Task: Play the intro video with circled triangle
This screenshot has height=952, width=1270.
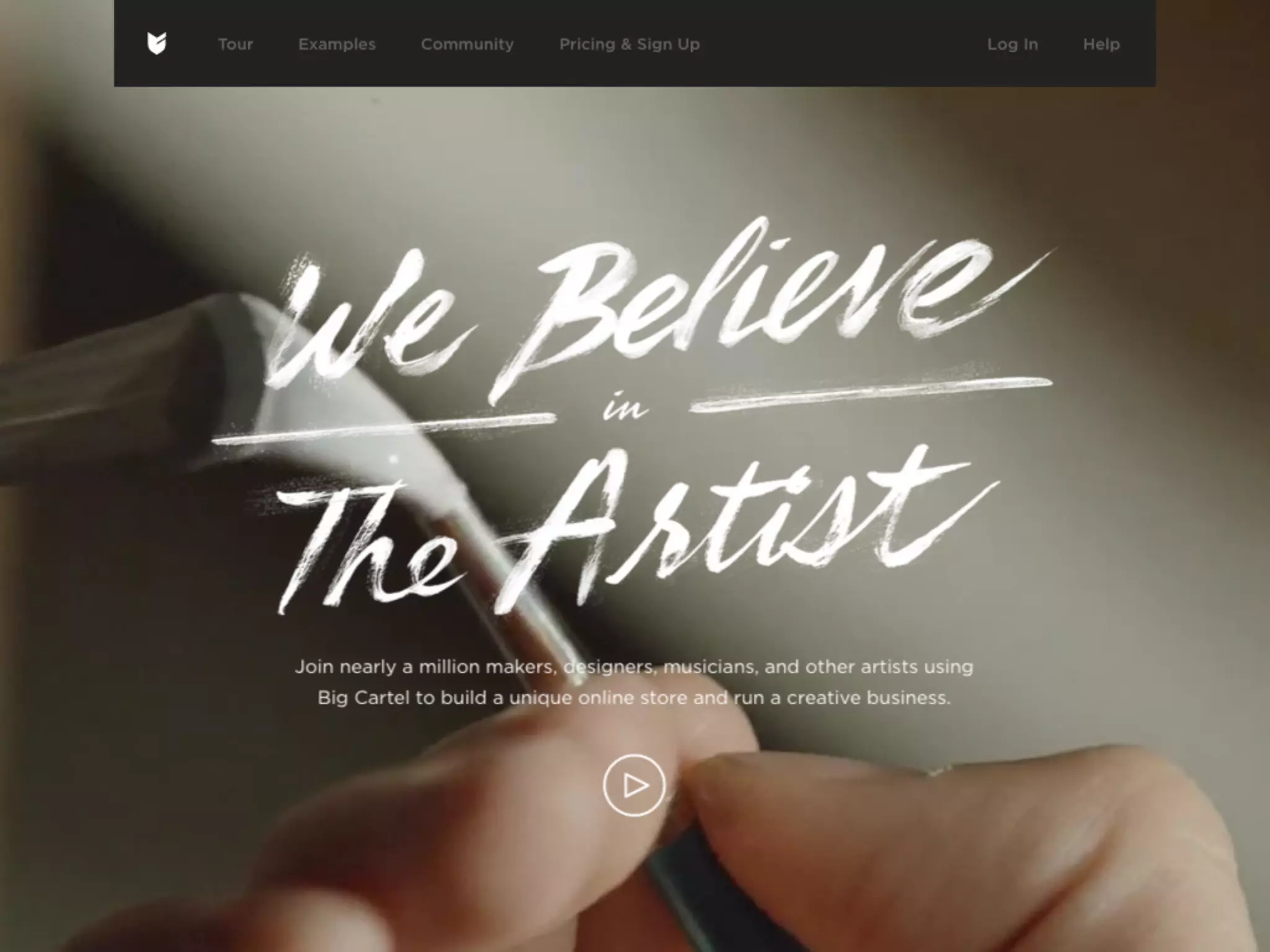Action: (x=634, y=785)
